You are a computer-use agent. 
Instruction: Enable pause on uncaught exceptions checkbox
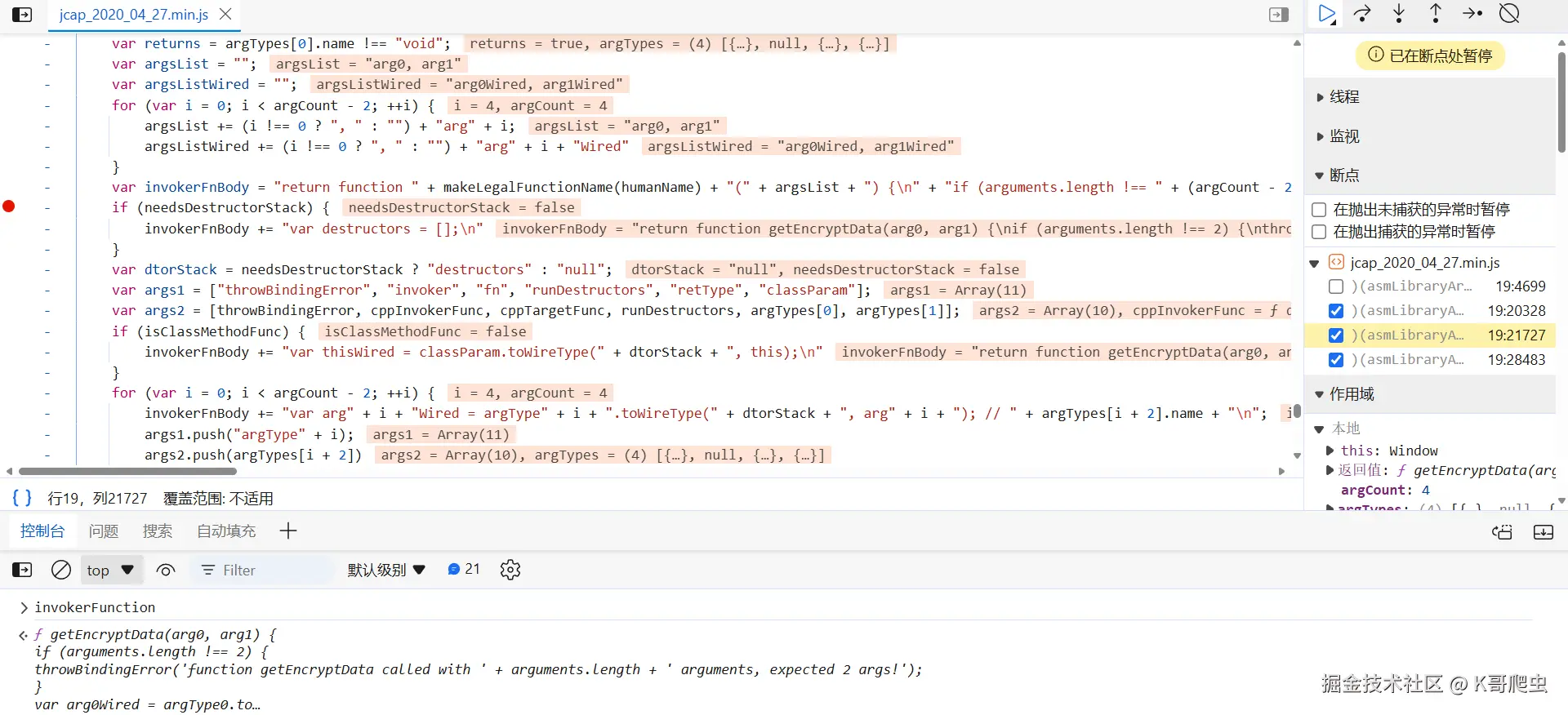1318,210
